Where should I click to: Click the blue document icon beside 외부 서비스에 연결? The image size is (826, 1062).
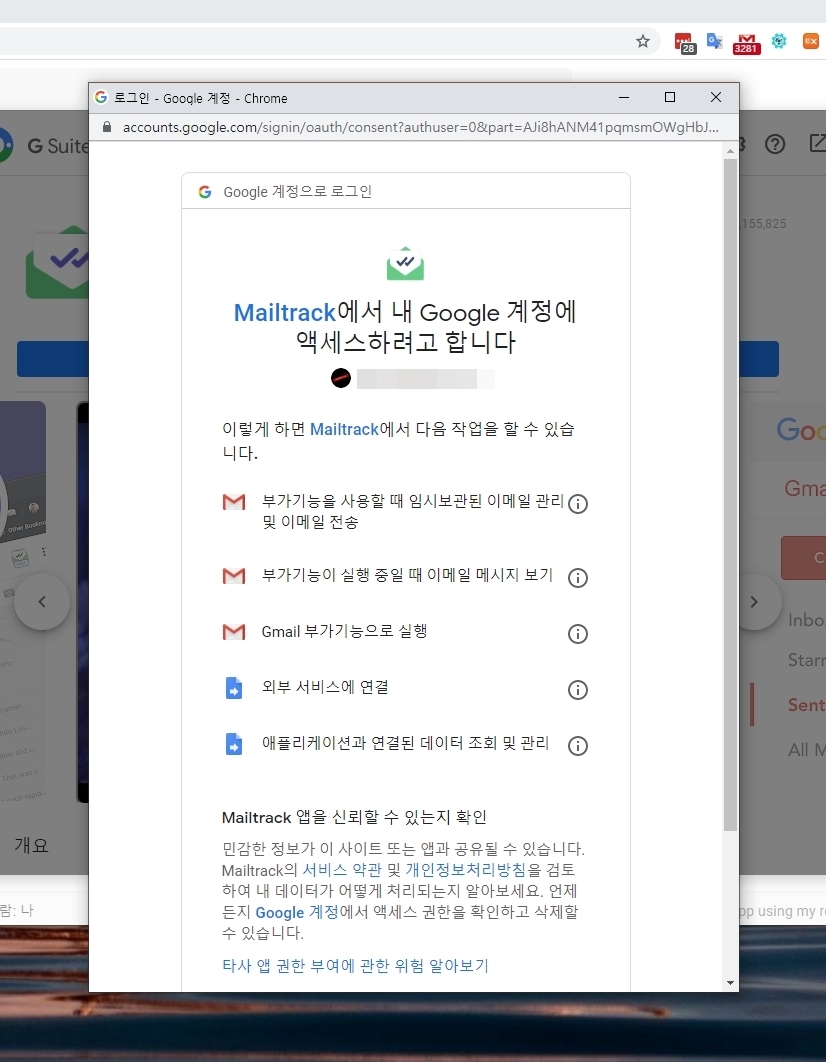[x=234, y=688]
